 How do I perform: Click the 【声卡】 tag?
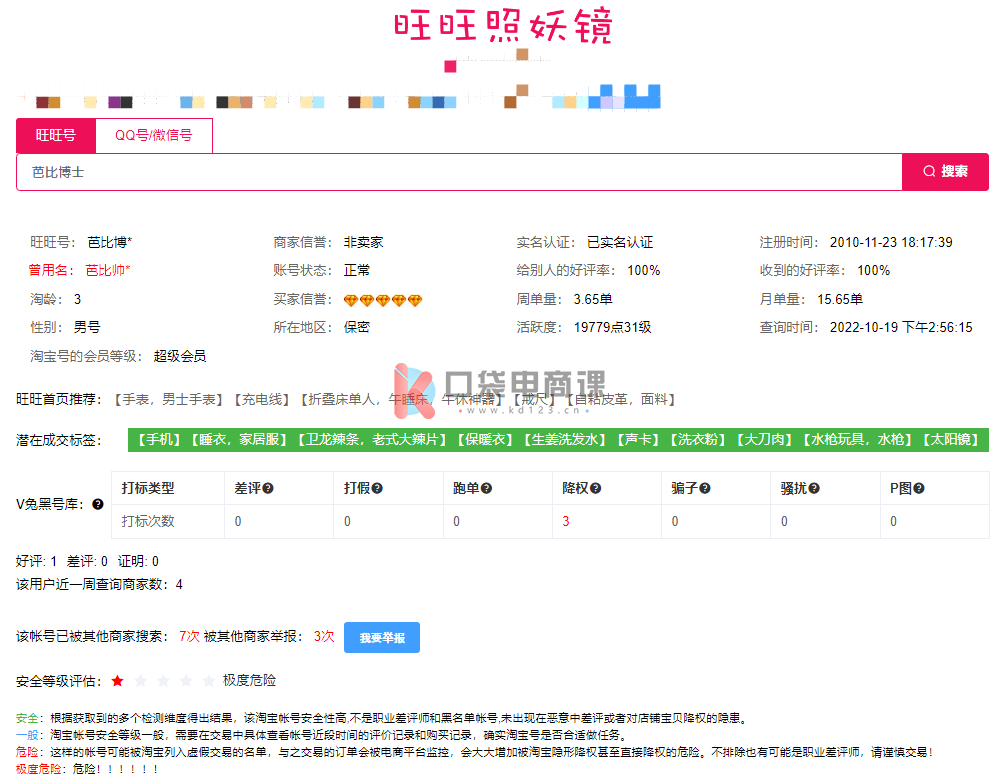(x=638, y=439)
